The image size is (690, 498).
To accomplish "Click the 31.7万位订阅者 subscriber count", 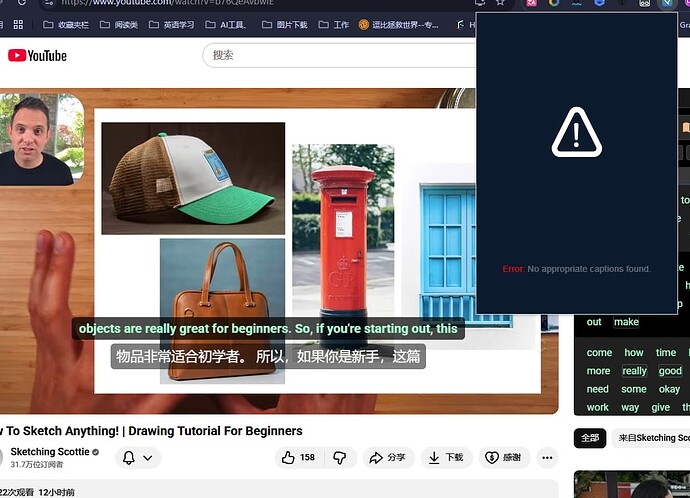I will click(37, 464).
